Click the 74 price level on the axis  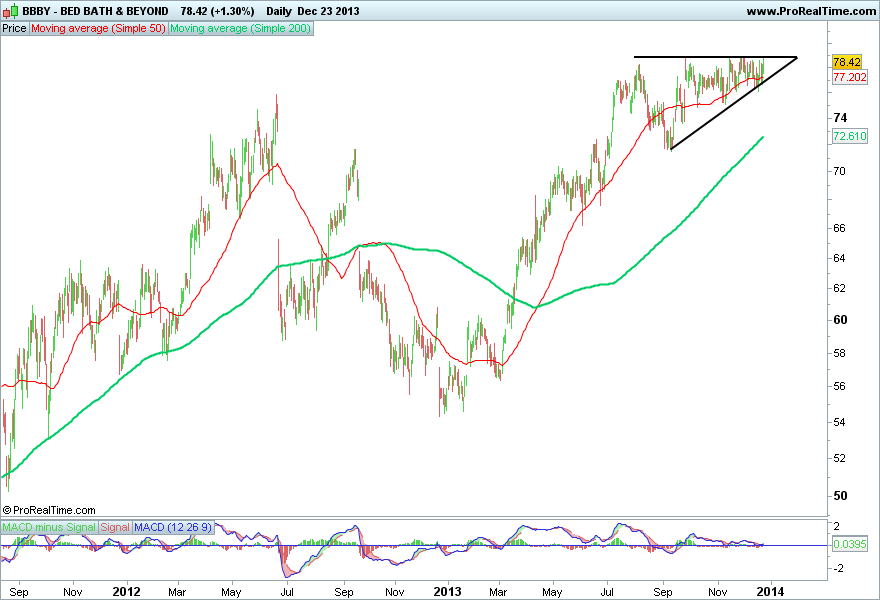[840, 118]
